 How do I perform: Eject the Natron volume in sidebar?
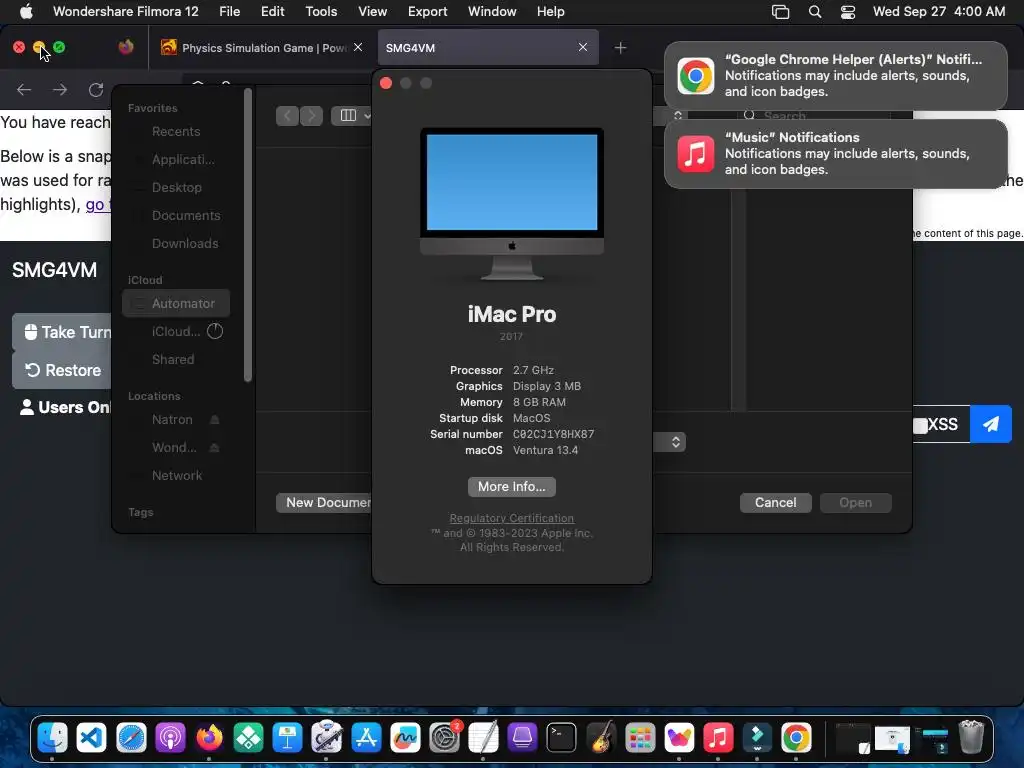point(214,420)
